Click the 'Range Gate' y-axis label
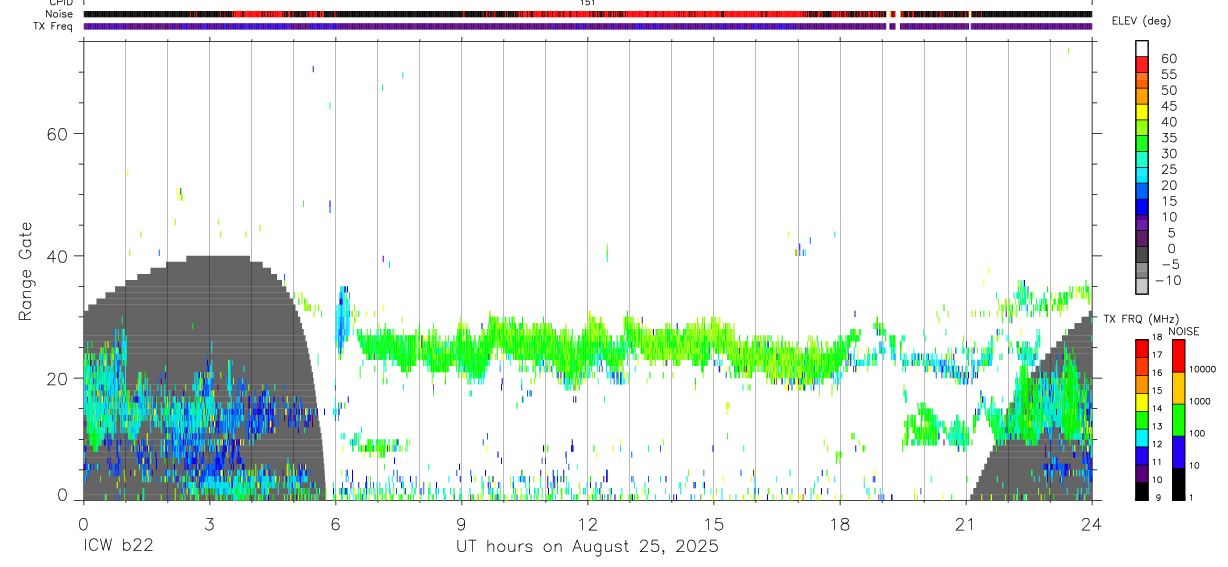This screenshot has width=1228, height=567. click(x=27, y=273)
